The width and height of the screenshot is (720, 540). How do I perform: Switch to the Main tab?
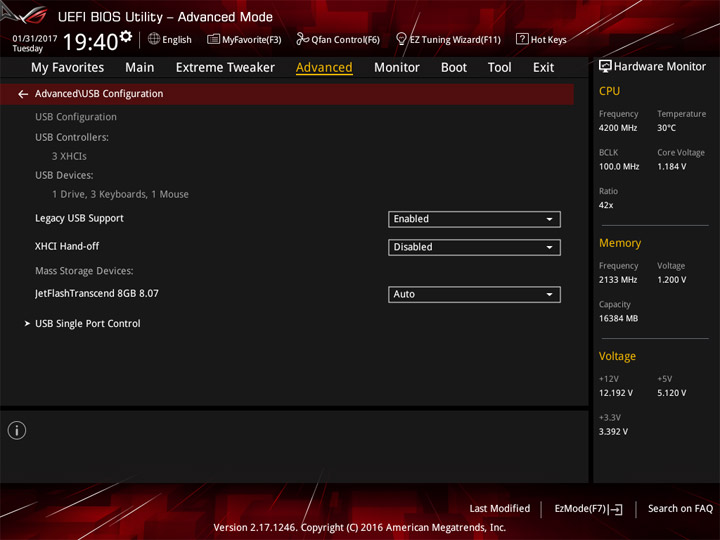[140, 68]
